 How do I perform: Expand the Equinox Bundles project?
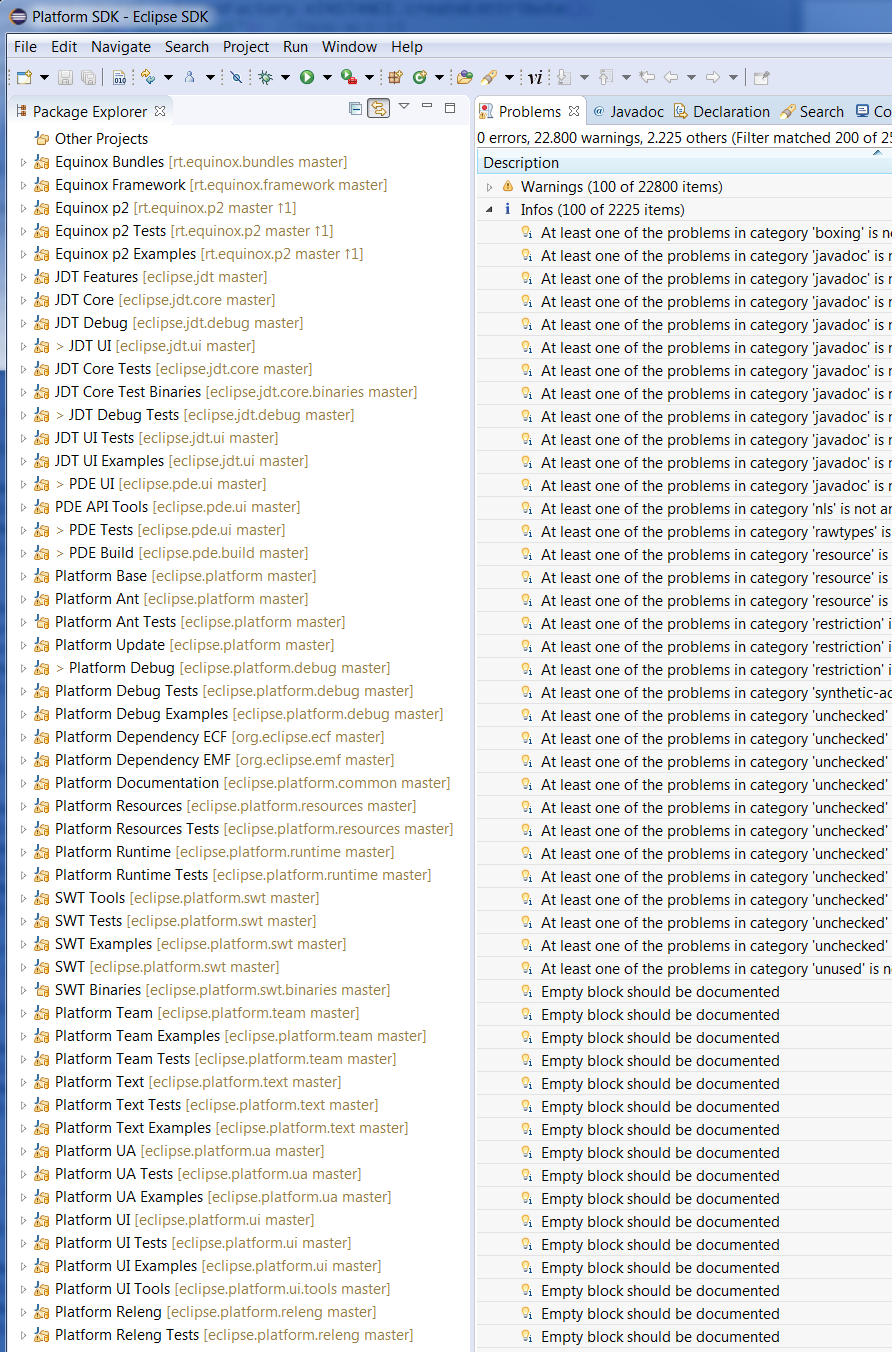pyautogui.click(x=25, y=162)
